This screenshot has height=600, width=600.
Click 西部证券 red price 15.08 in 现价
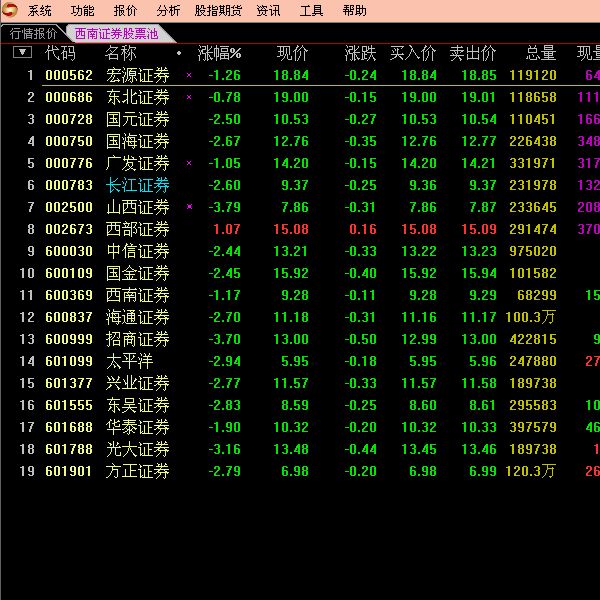point(291,229)
